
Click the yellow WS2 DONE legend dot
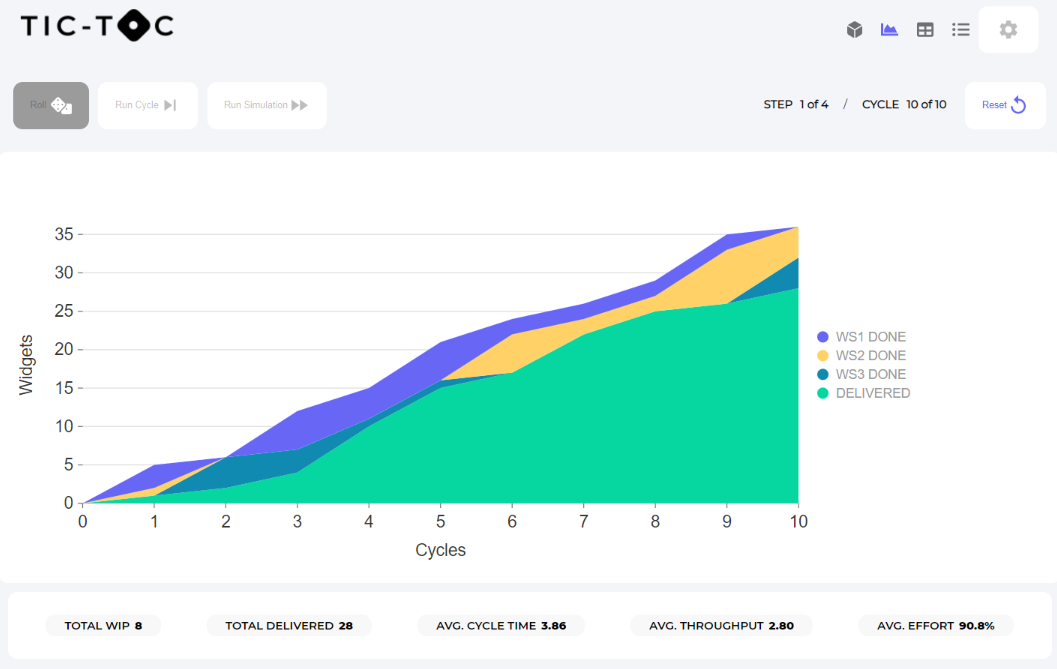pyautogui.click(x=823, y=356)
